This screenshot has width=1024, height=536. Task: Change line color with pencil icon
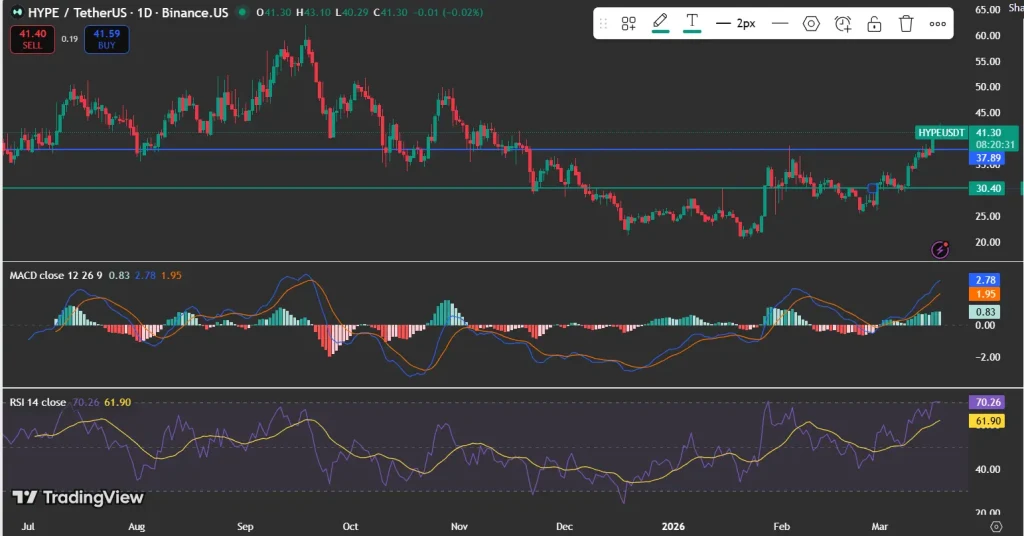pos(660,23)
